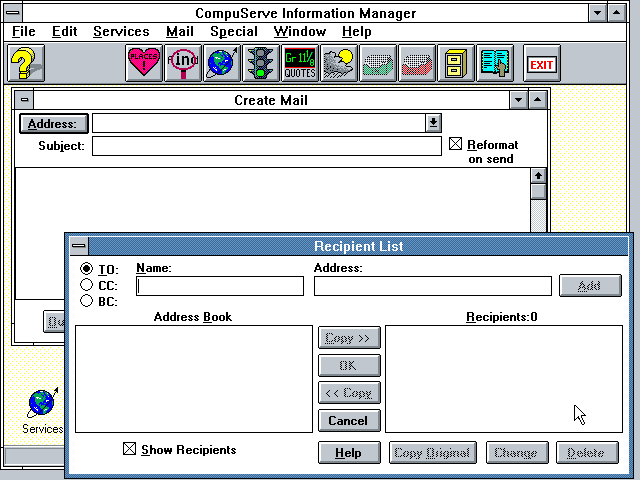
Task: Click the message body scroll up arrow
Action: coord(538,176)
